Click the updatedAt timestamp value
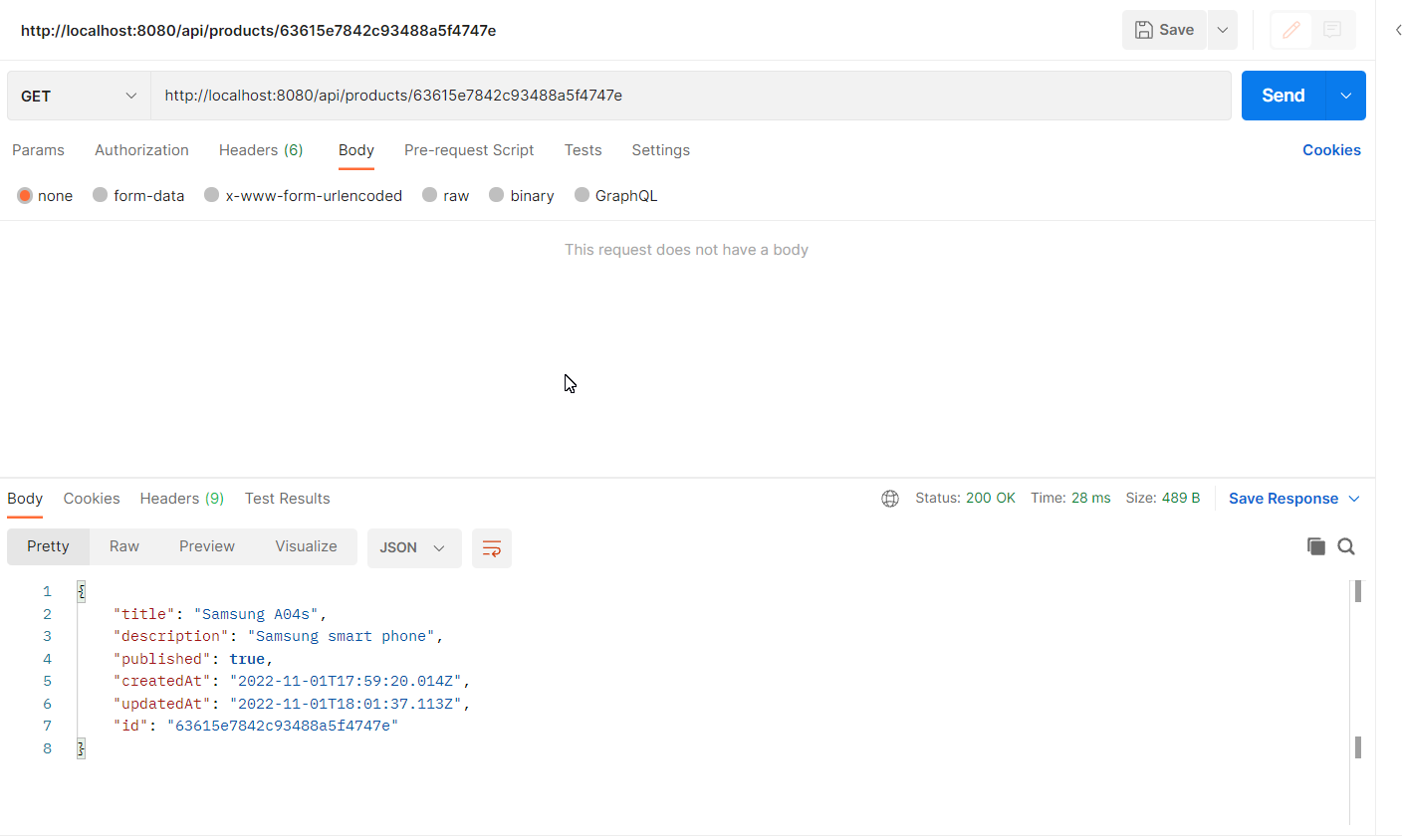Viewport: 1402px width, 840px height. pyautogui.click(x=346, y=704)
